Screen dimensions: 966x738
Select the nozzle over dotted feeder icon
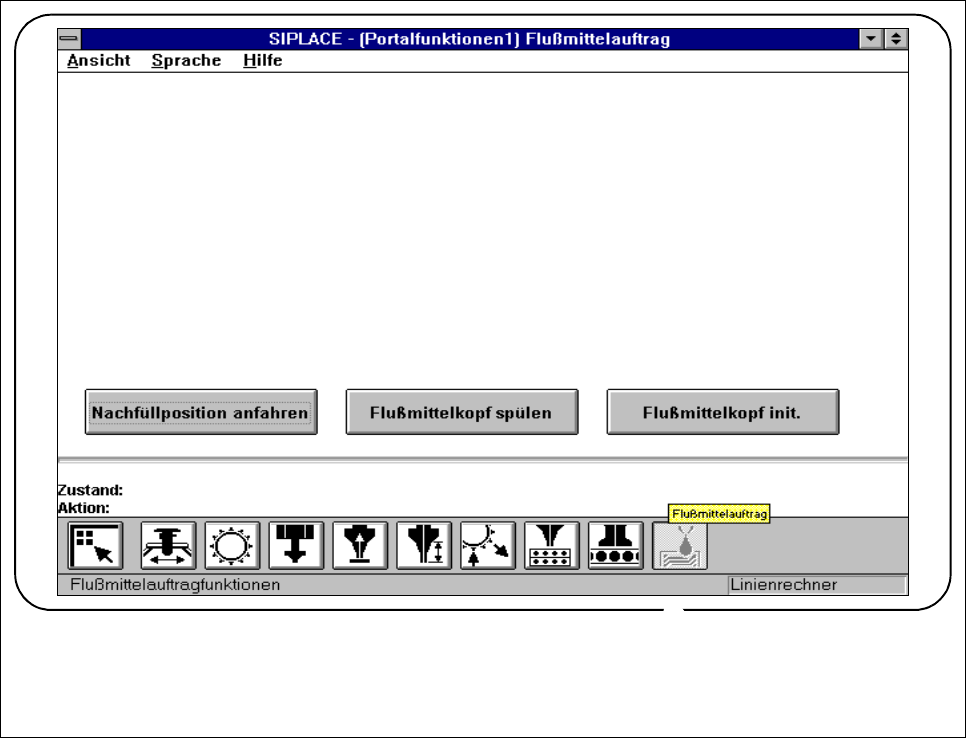point(552,545)
